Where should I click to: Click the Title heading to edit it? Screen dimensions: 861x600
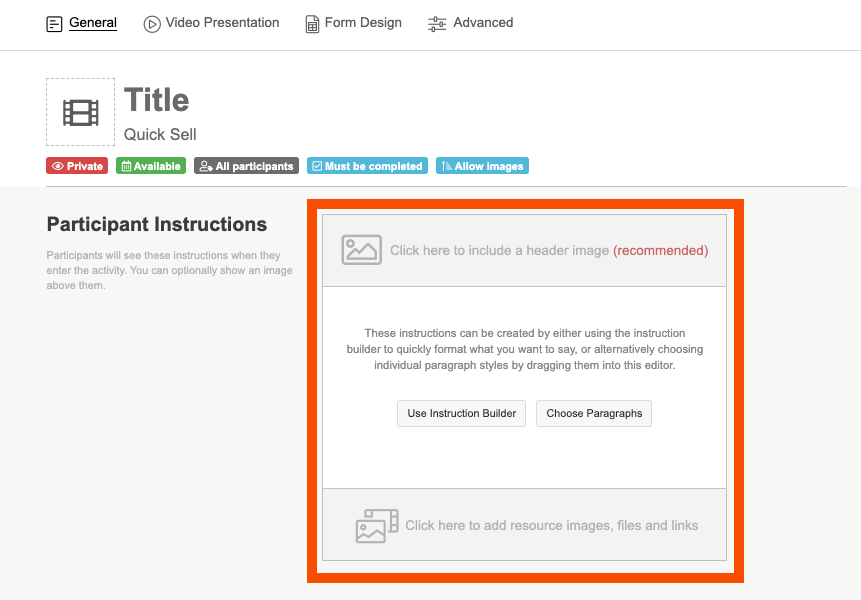click(156, 100)
